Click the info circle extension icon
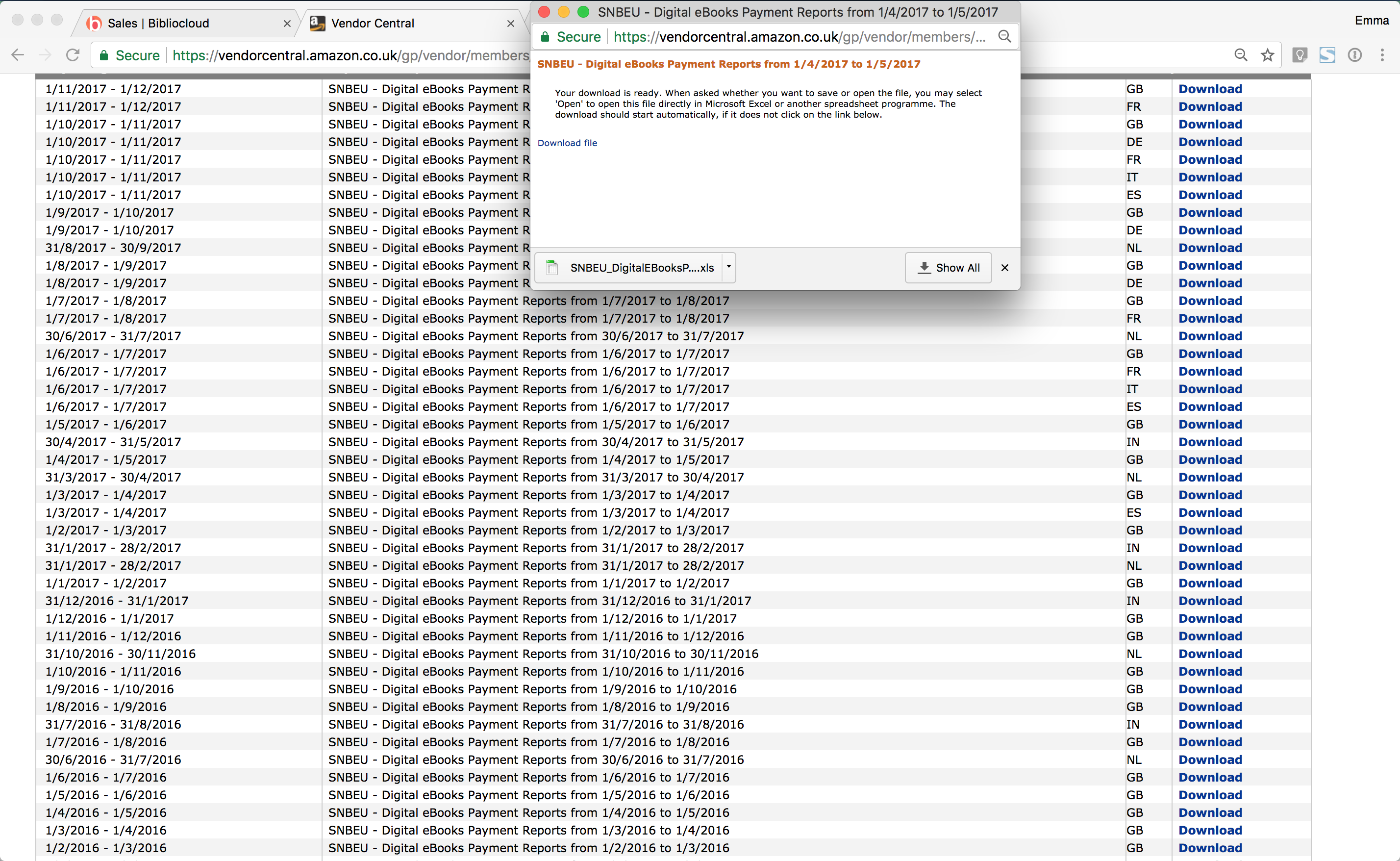This screenshot has height=861, width=1400. click(x=1354, y=55)
